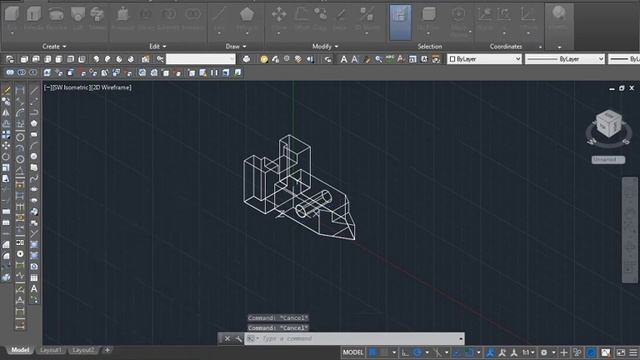The height and width of the screenshot is (360, 640).
Task: Select the Box solid tool in ribbon
Action: click(x=12, y=19)
